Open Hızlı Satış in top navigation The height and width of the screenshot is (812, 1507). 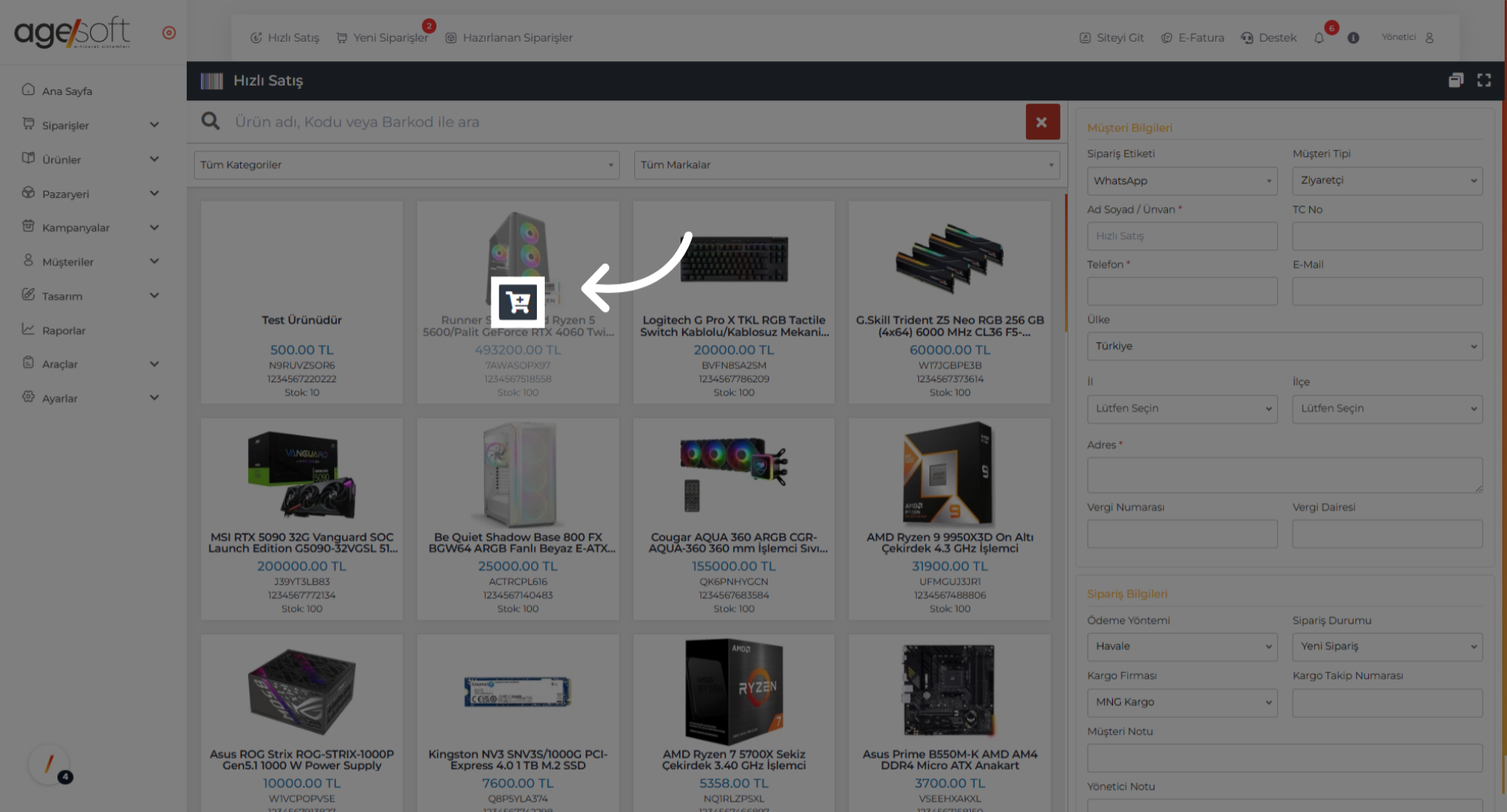285,38
